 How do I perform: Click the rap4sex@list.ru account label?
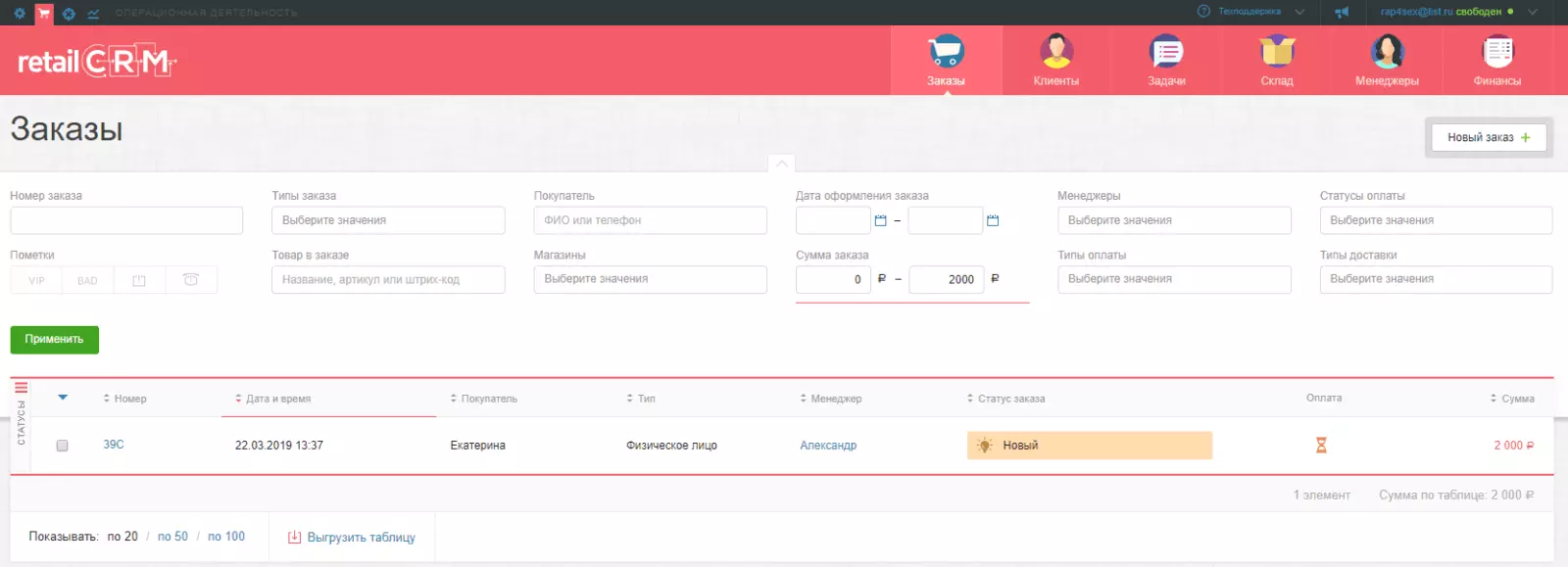[1417, 12]
